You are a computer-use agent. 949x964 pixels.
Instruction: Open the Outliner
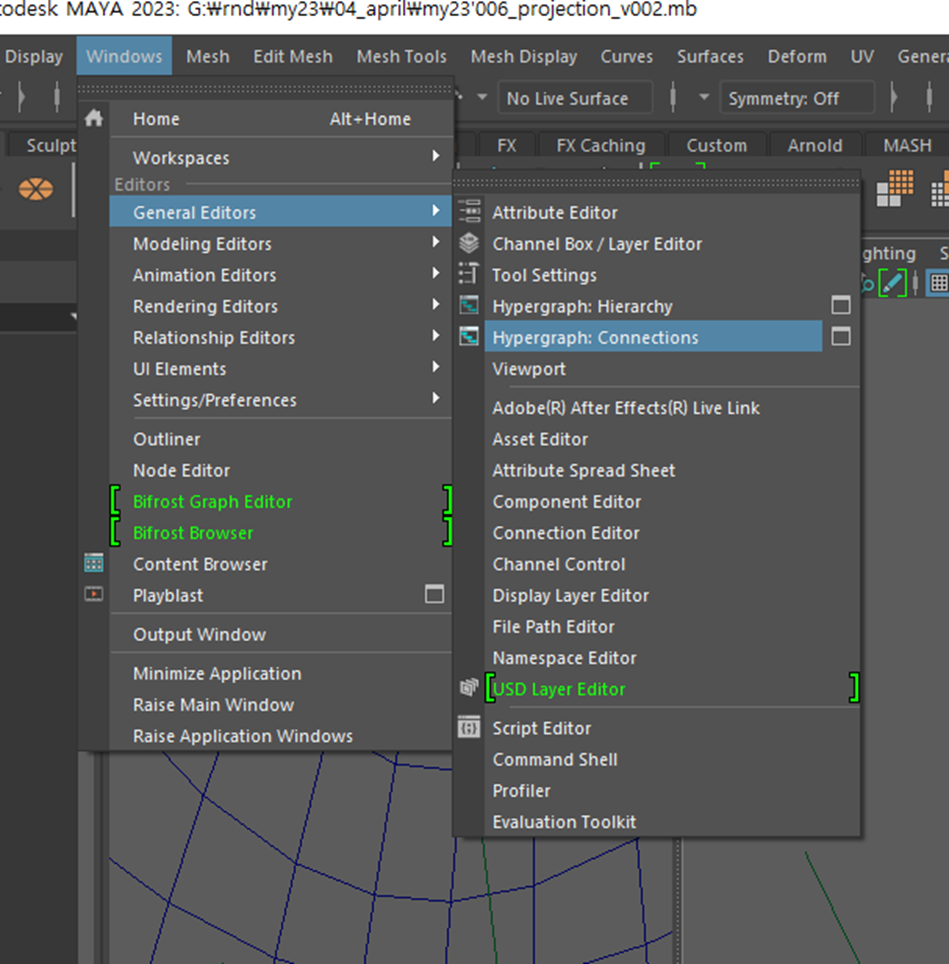pos(280,439)
